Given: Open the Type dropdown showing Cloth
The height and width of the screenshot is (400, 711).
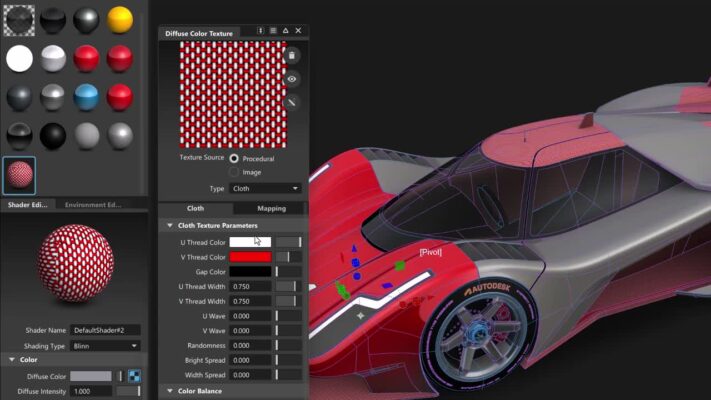Looking at the screenshot, I should 265,188.
